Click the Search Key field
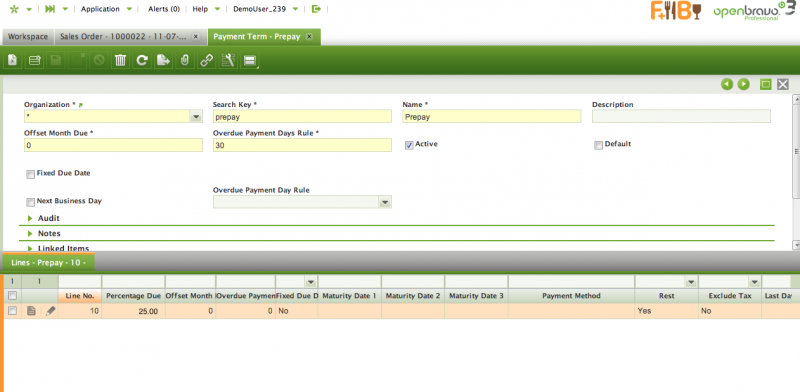The image size is (800, 392). [x=302, y=117]
